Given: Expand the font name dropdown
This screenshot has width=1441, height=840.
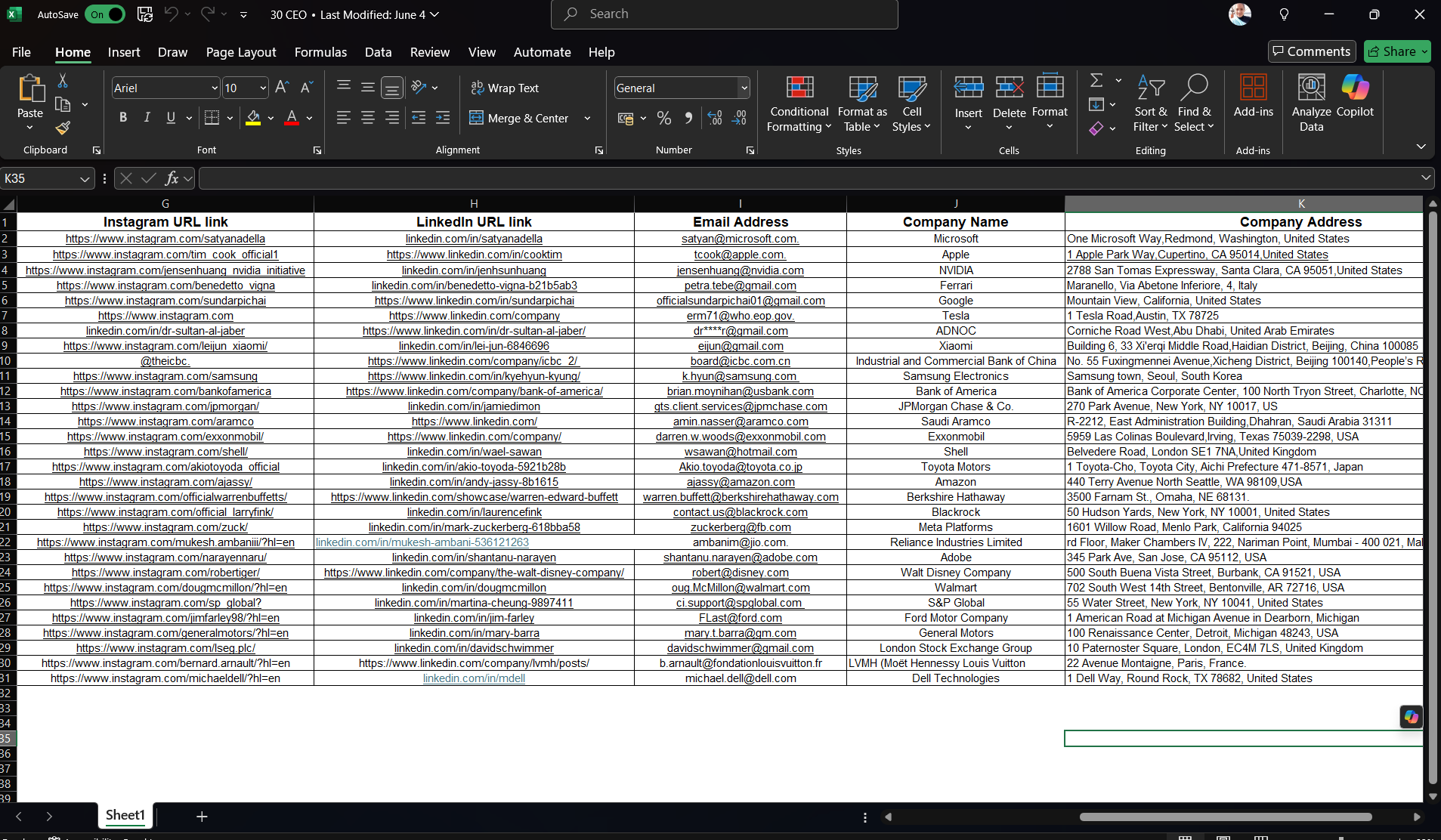Looking at the screenshot, I should click(x=214, y=88).
